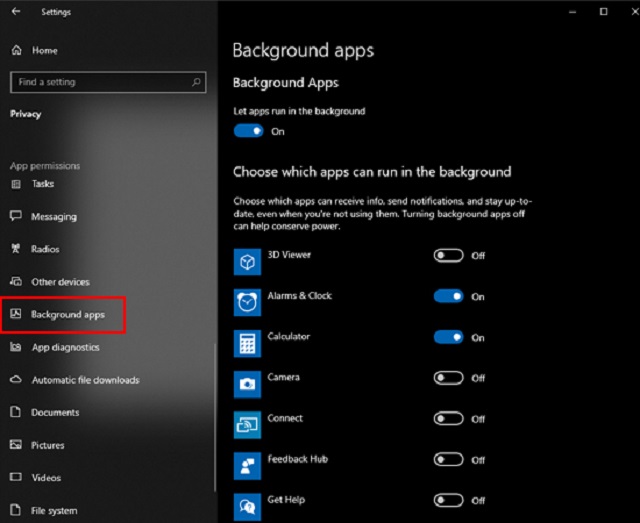Enable 3D Viewer background toggle
Screen dimensions: 640x523
click(x=449, y=256)
